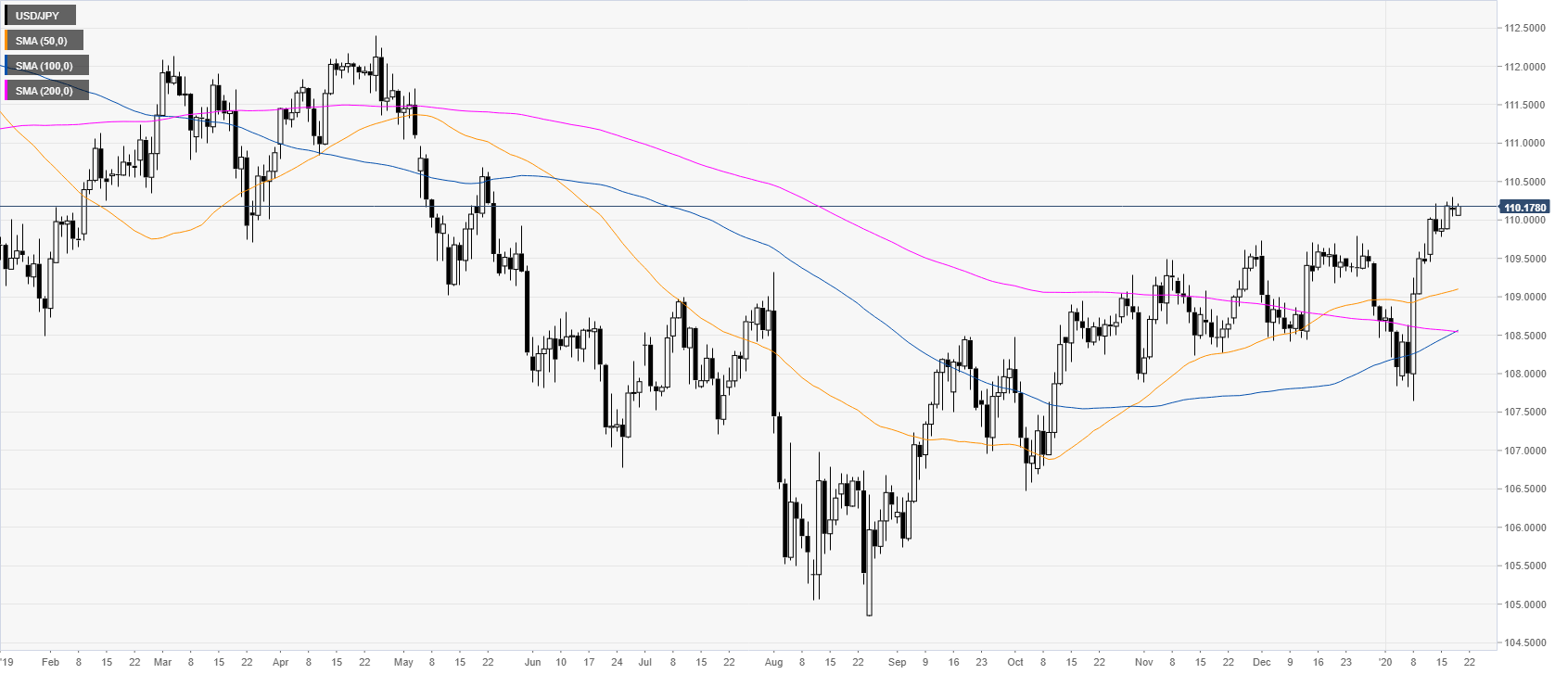This screenshot has width=1568, height=674.
Task: Click the Apr label on time axis
Action: point(281,662)
